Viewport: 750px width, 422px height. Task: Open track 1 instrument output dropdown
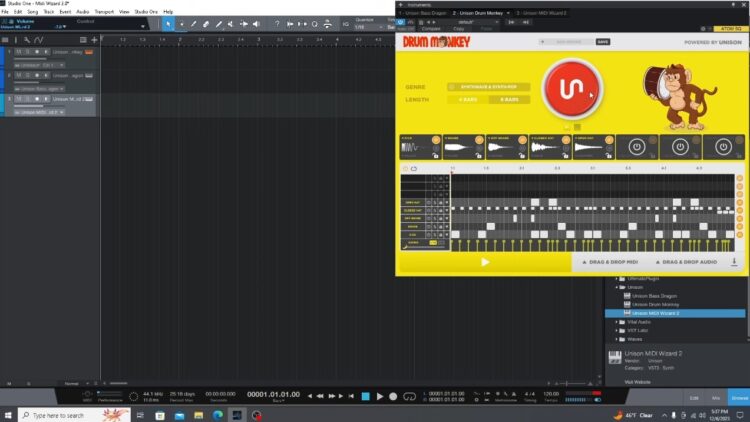(61, 65)
